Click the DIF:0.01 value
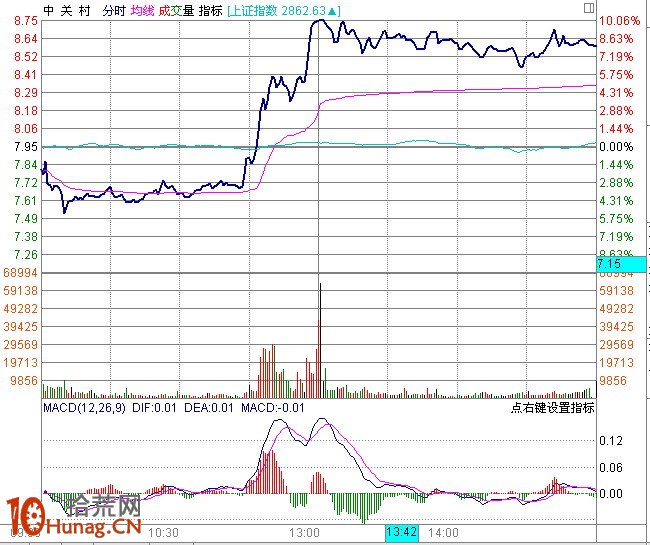 pos(154,407)
